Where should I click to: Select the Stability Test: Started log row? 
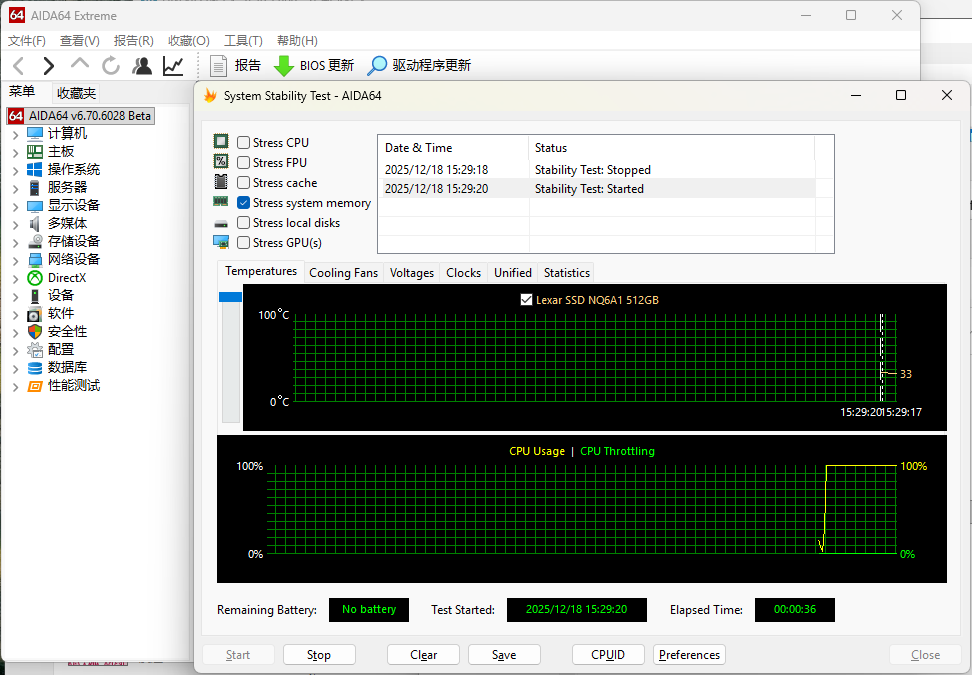click(596, 189)
